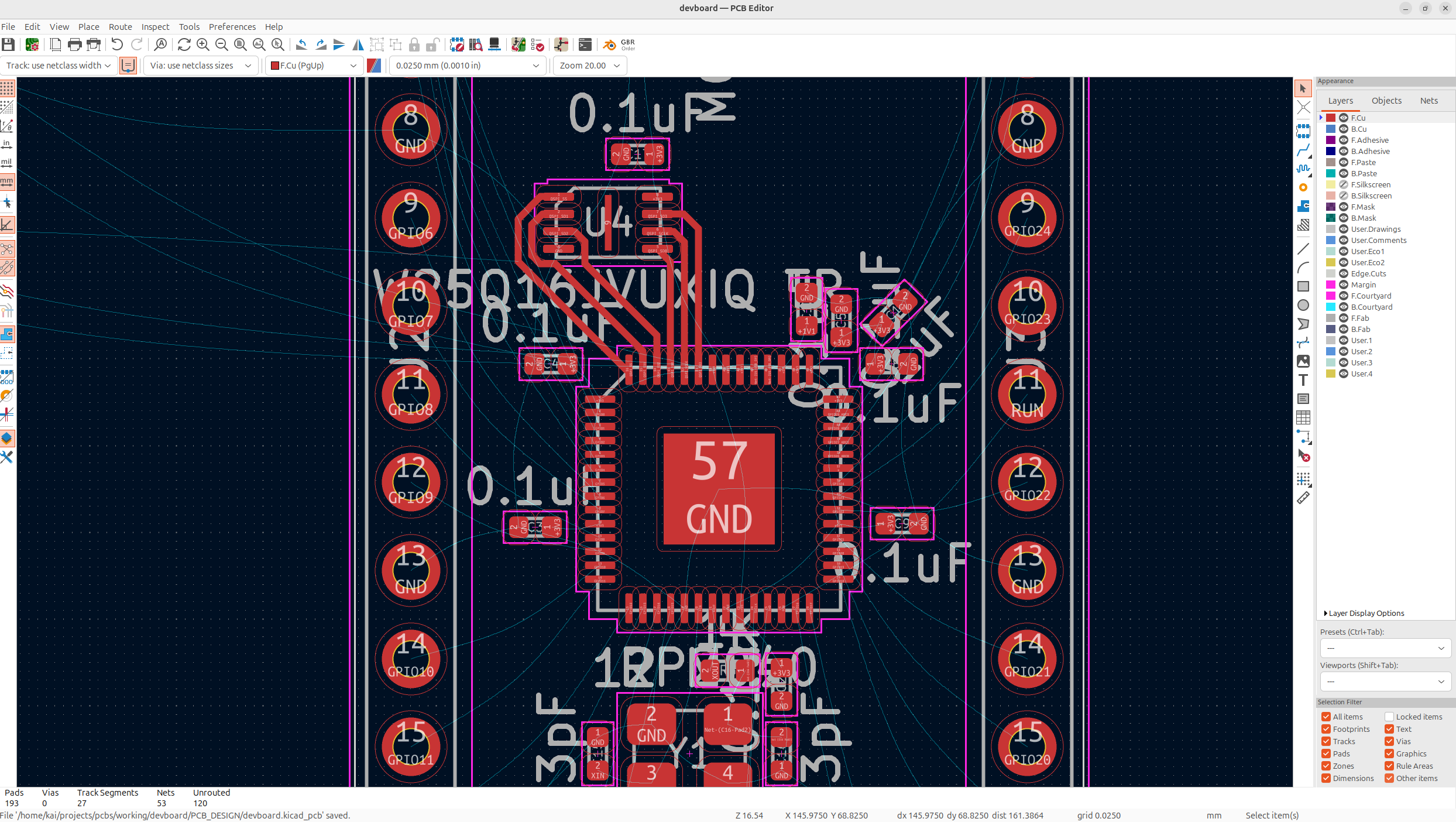
Task: Open the Track width dropdown
Action: (x=57, y=66)
